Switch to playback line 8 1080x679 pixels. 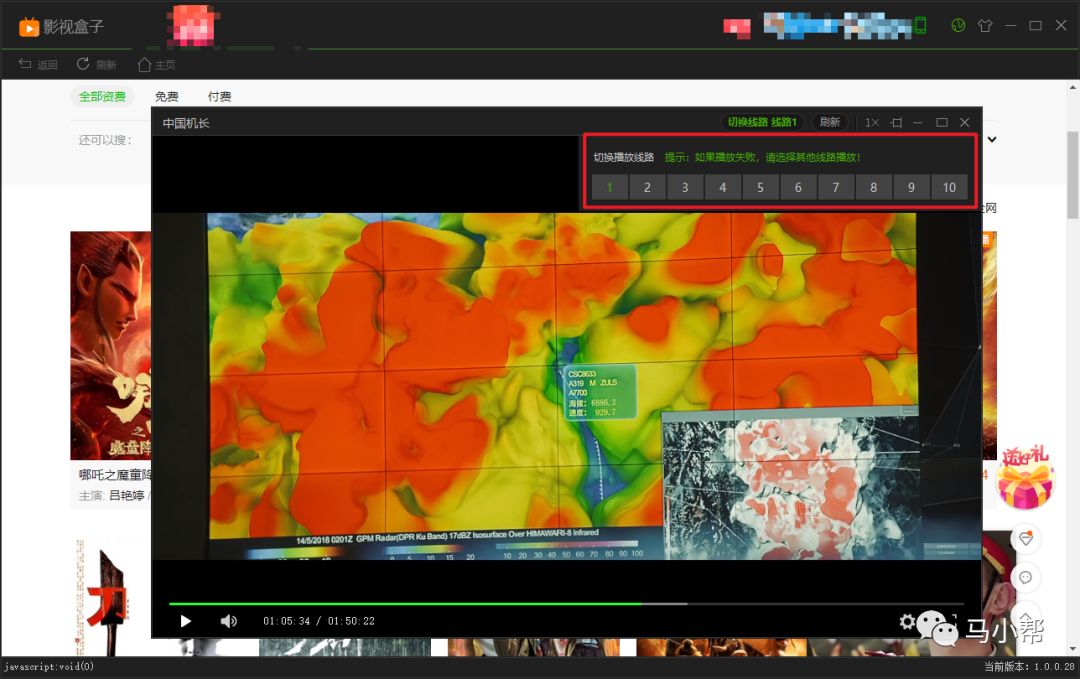pos(873,187)
